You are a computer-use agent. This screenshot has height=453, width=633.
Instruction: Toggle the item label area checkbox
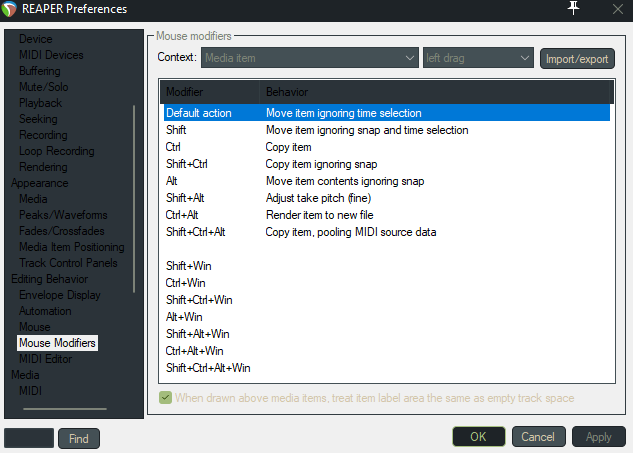[165, 398]
